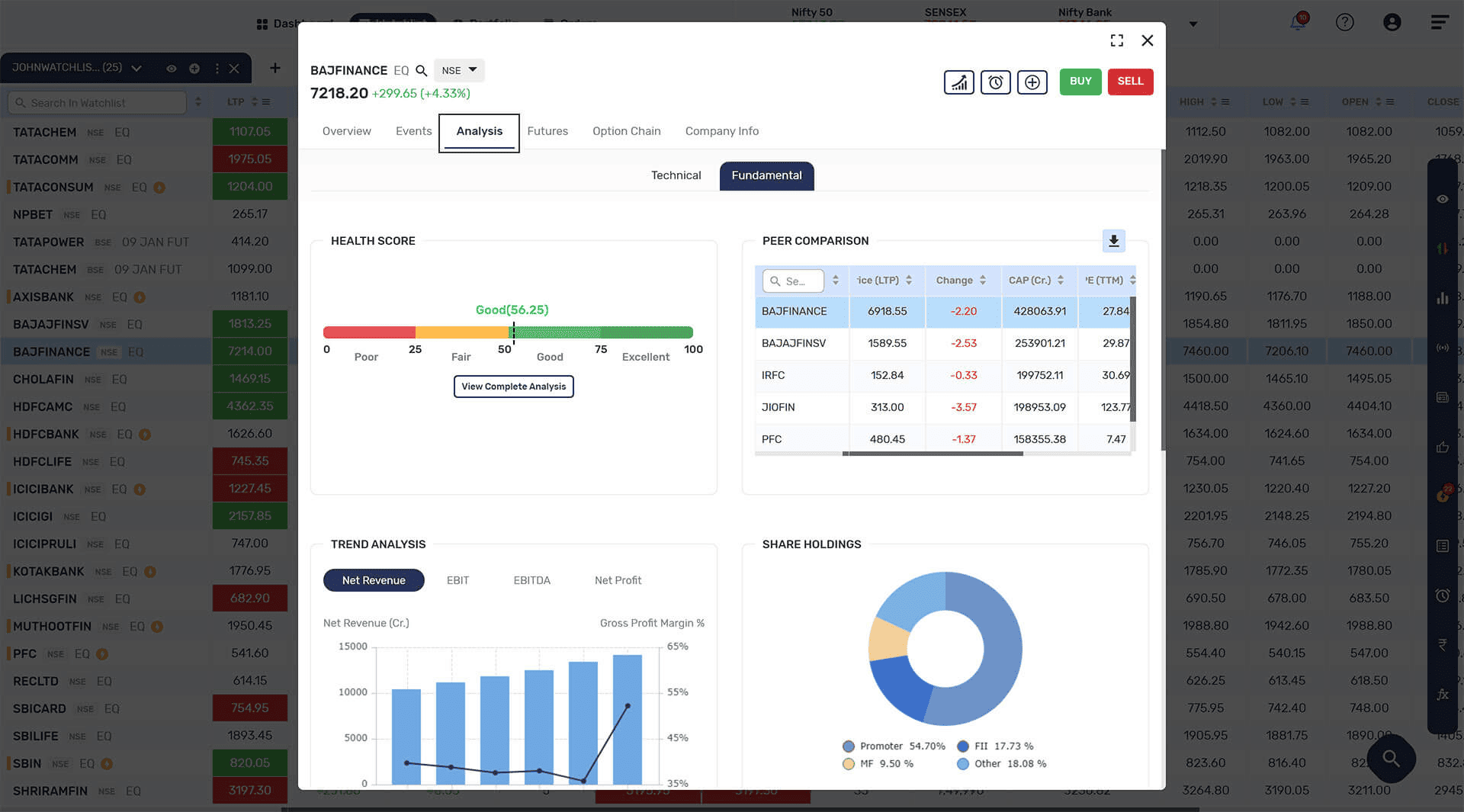Add a new watchlist tab with plus
This screenshot has height=812, width=1464.
275,68
